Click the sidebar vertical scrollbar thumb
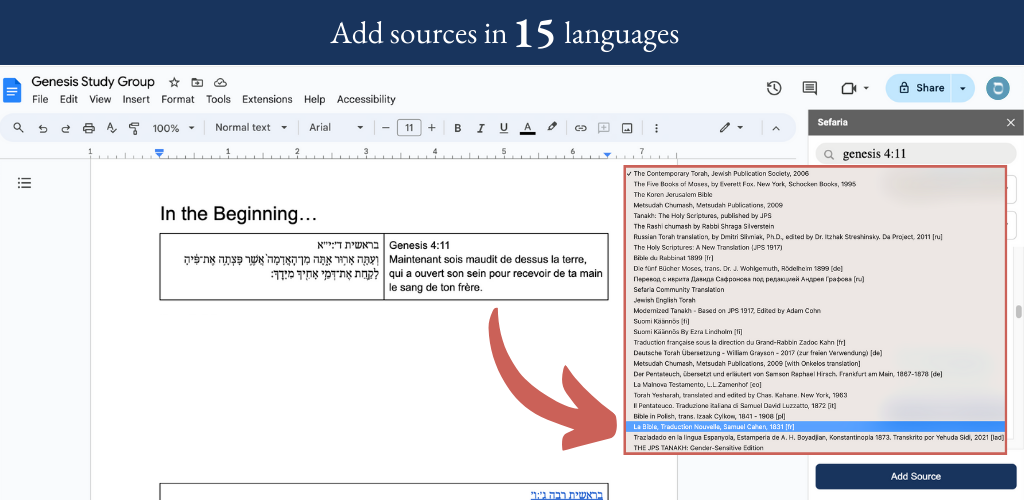Screen dimensions: 1024x500 (1019, 311)
